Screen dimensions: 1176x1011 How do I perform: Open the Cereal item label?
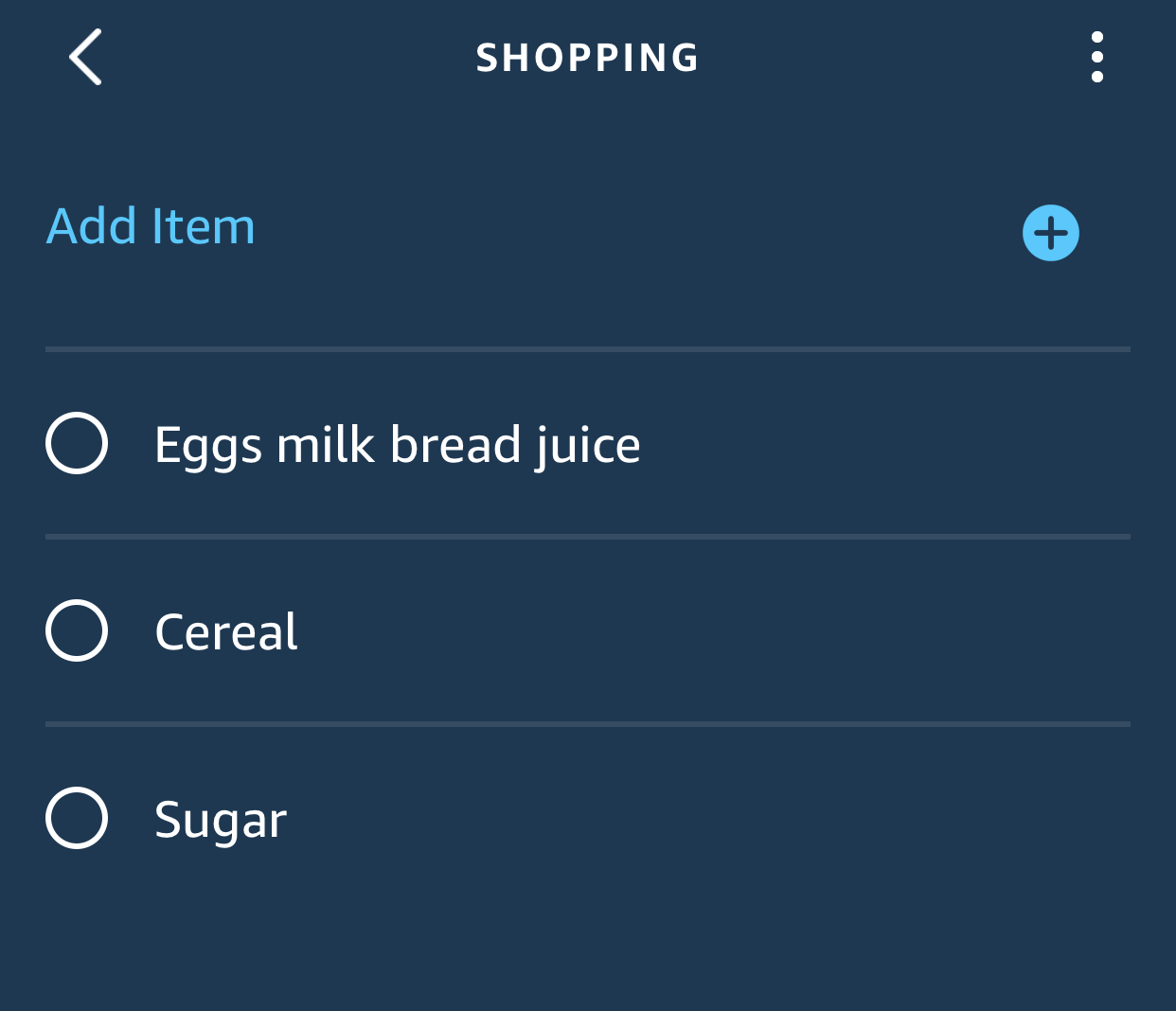tap(226, 632)
